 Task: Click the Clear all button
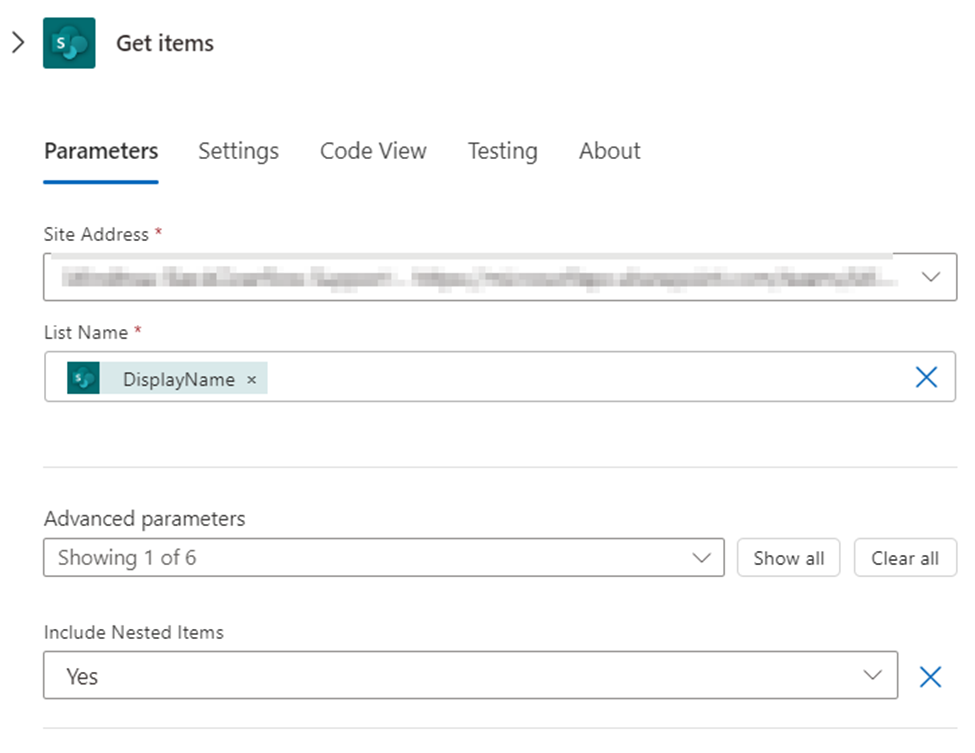pos(904,558)
